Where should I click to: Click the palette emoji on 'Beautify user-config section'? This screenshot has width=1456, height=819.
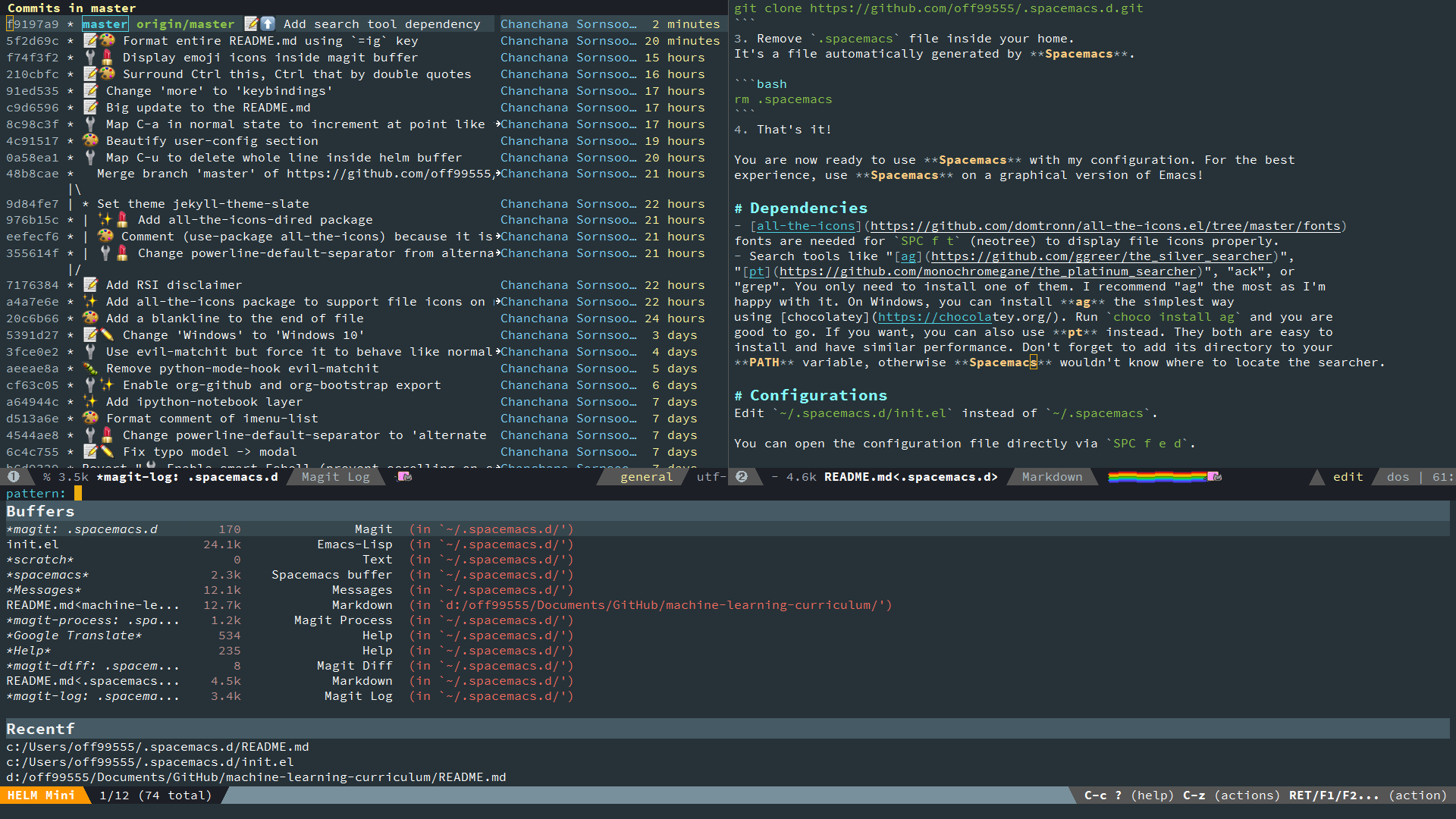coord(90,141)
